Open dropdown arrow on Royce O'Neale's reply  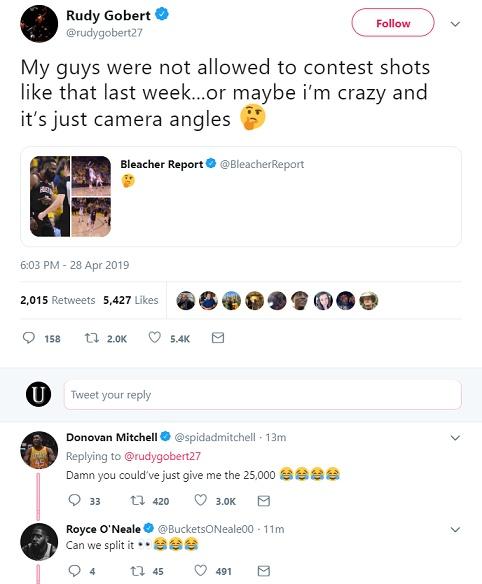tap(455, 529)
